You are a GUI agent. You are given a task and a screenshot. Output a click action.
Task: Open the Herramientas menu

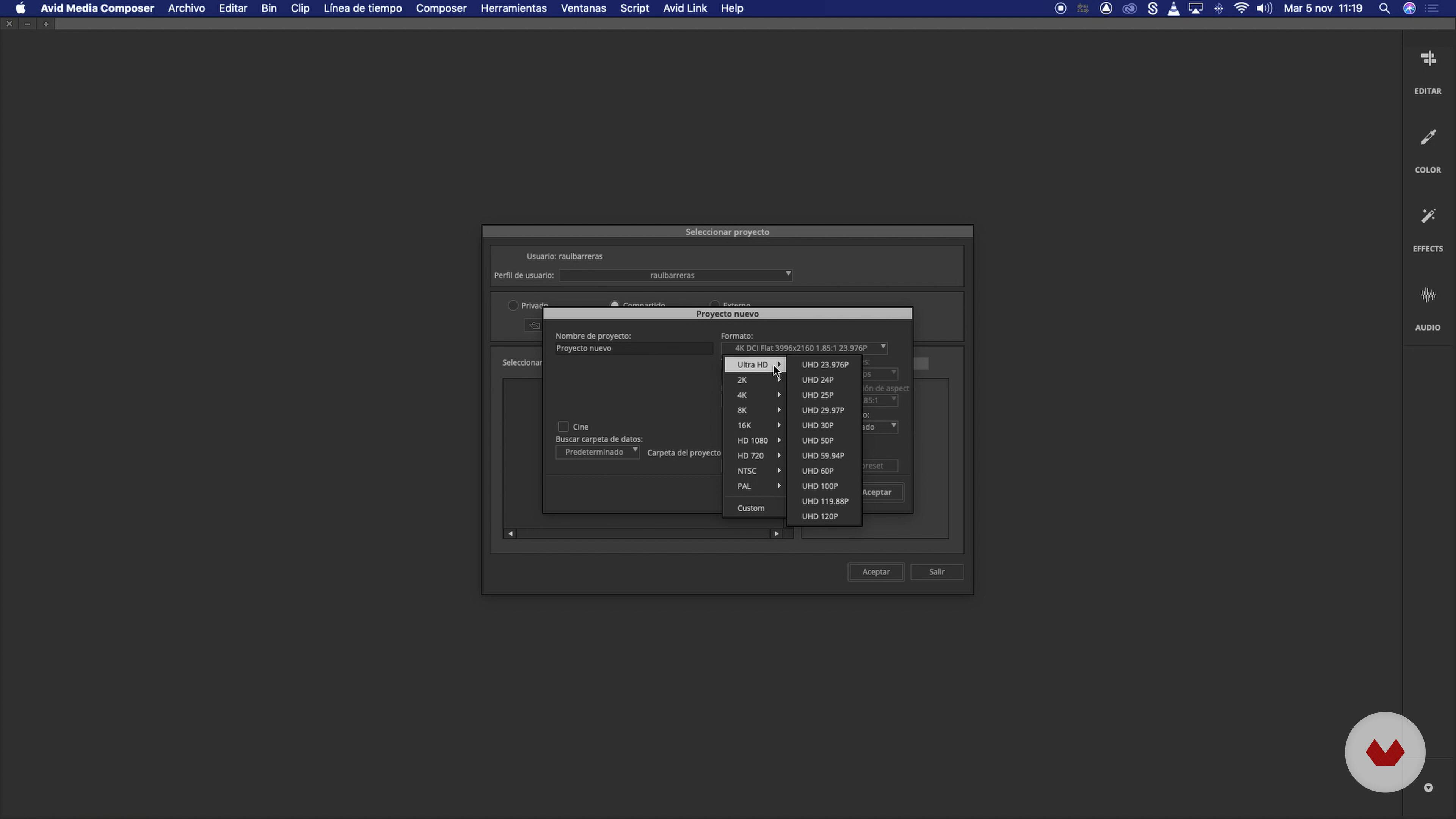click(x=513, y=8)
